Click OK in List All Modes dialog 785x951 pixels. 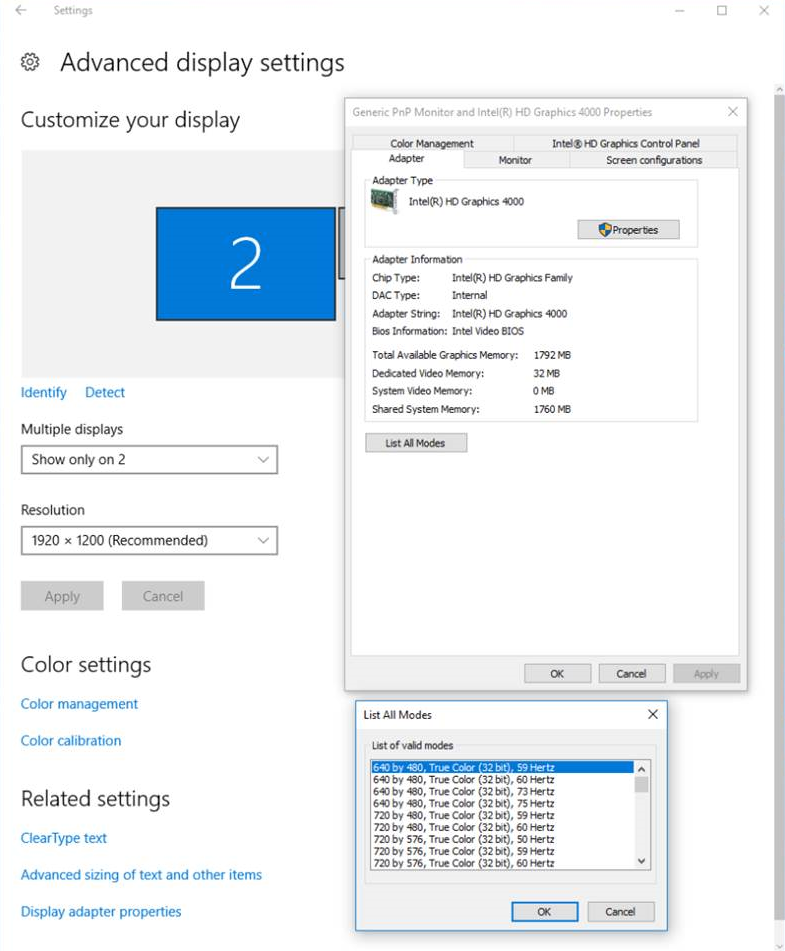pos(544,912)
